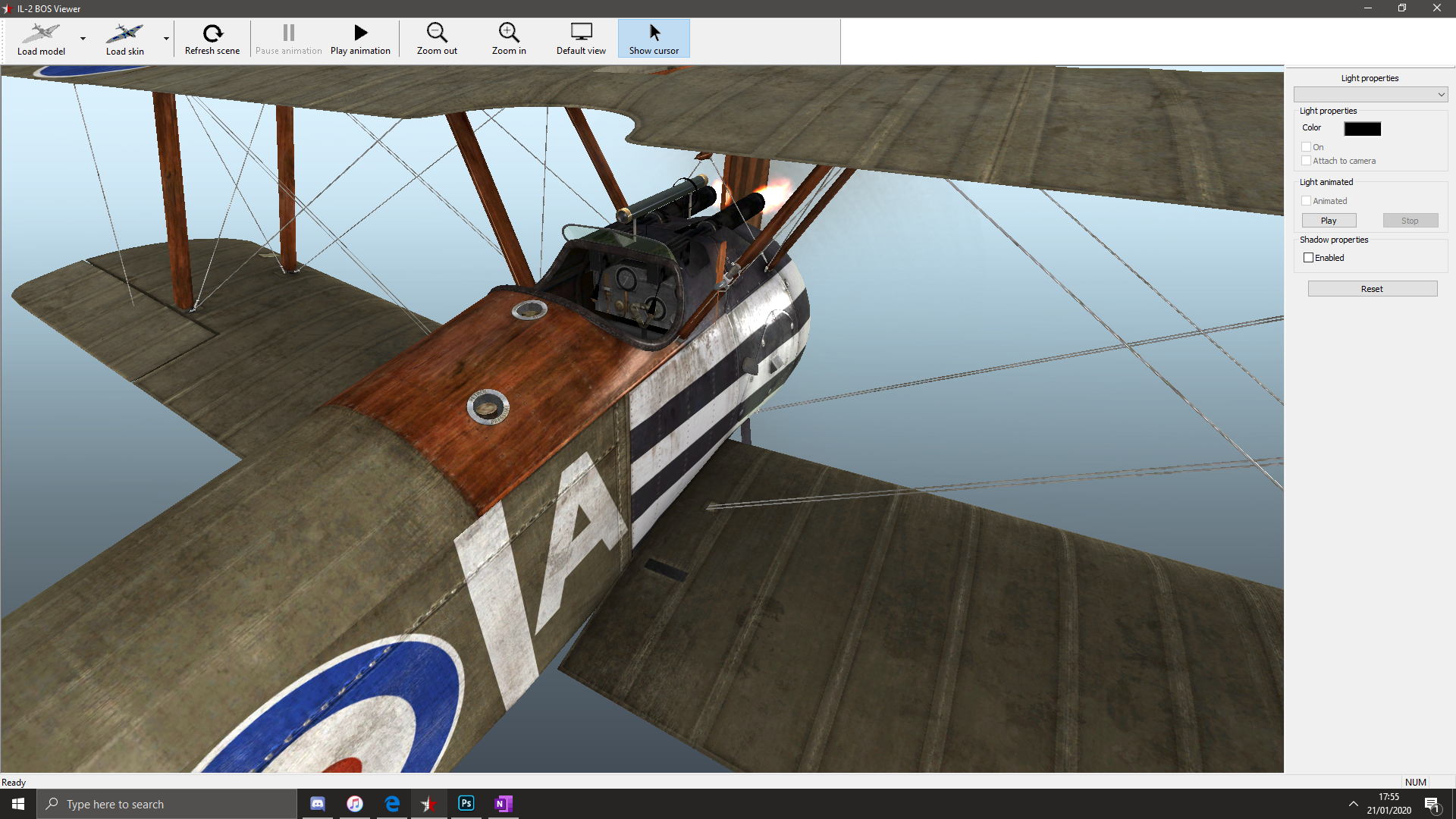Click the Reset button
The image size is (1456, 819).
point(1372,289)
